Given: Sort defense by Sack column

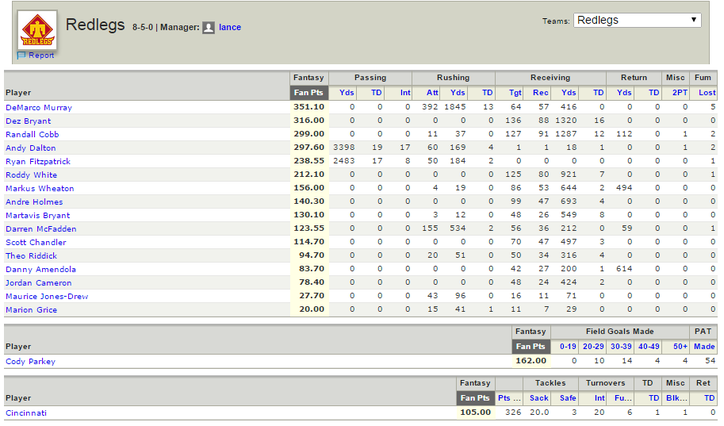Looking at the screenshot, I should pyautogui.click(x=539, y=398).
